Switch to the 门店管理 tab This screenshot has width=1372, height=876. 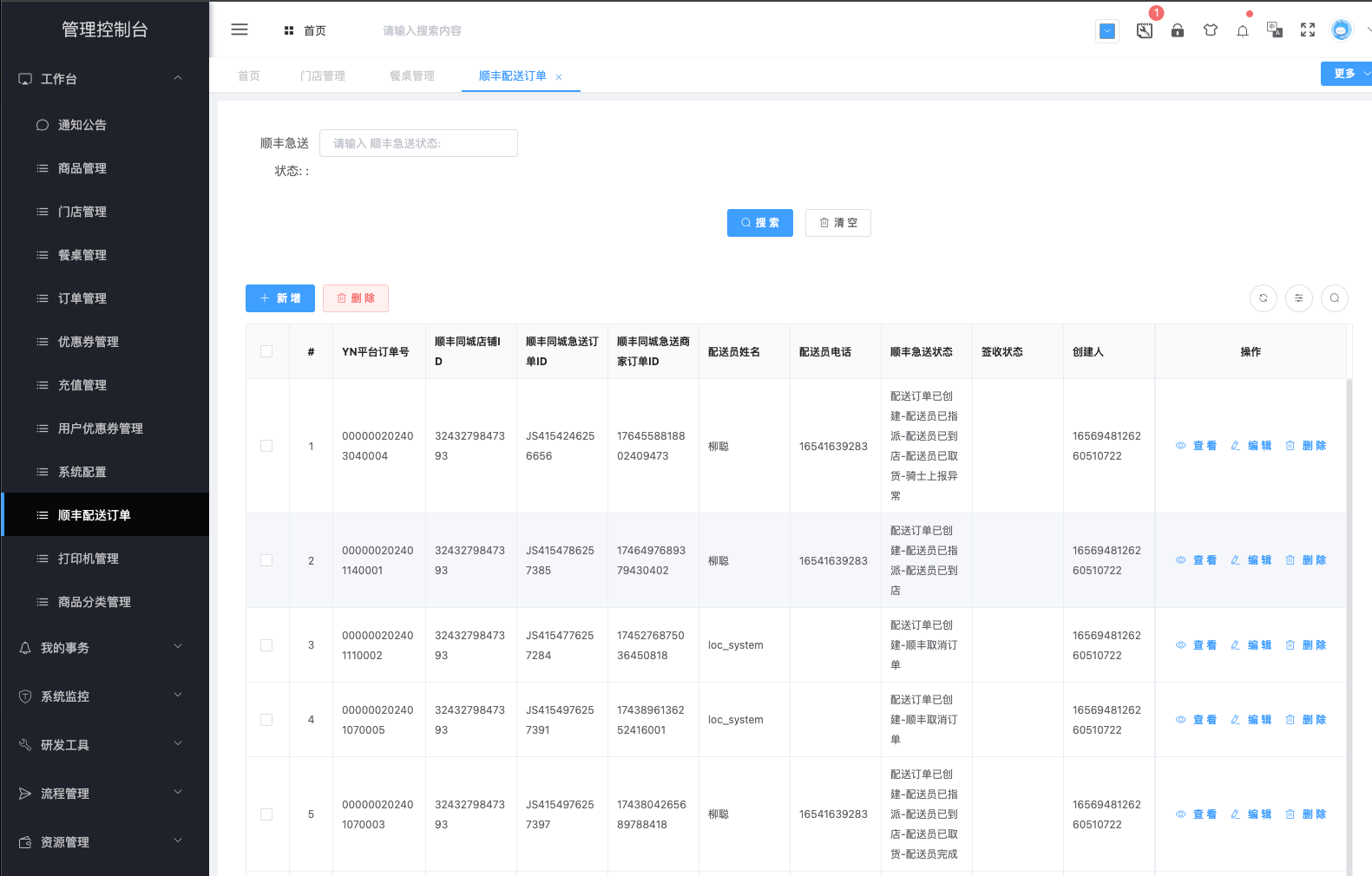point(323,76)
